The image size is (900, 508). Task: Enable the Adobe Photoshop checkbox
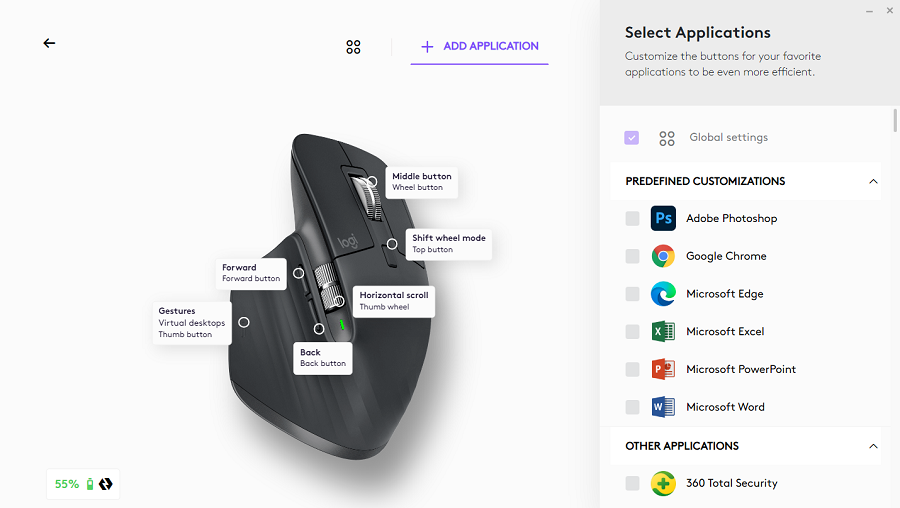(x=632, y=218)
